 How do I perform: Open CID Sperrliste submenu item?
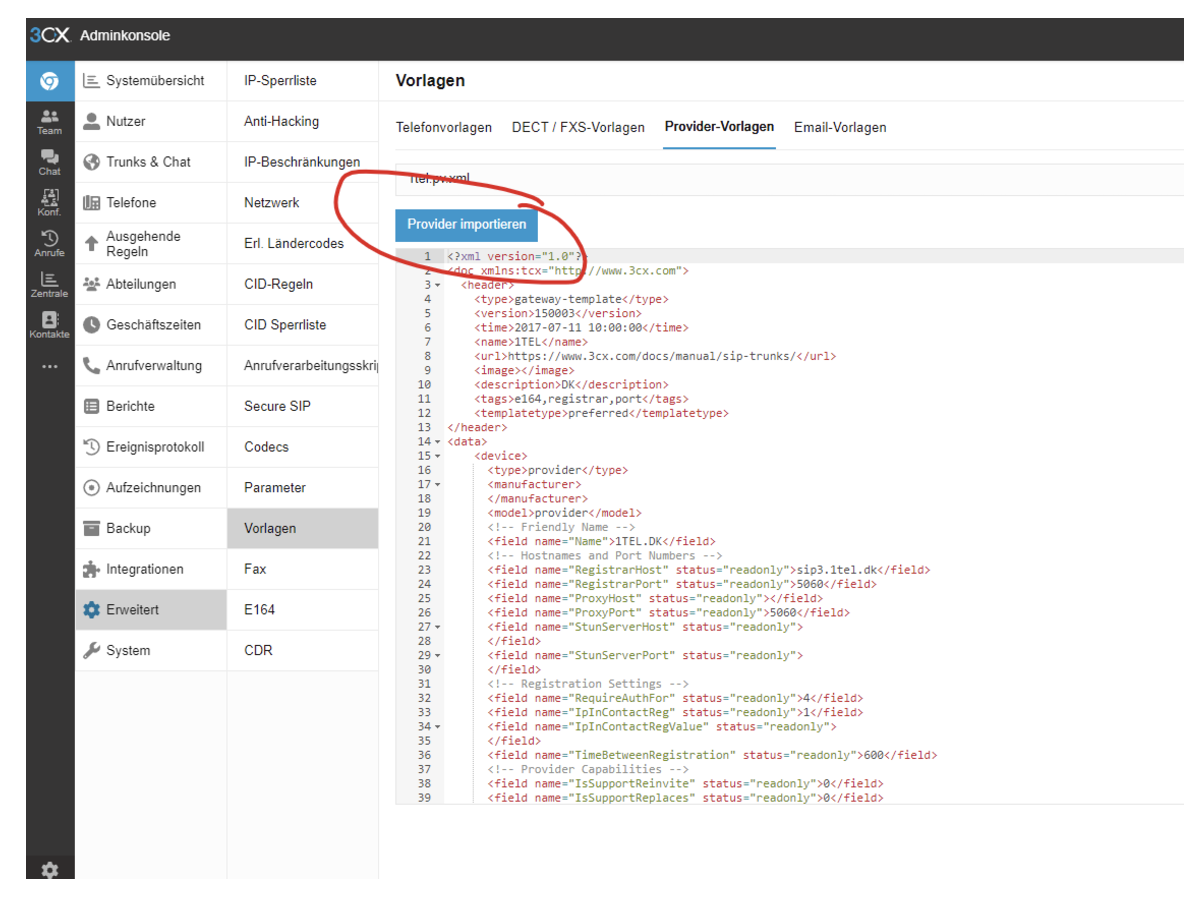(303, 325)
